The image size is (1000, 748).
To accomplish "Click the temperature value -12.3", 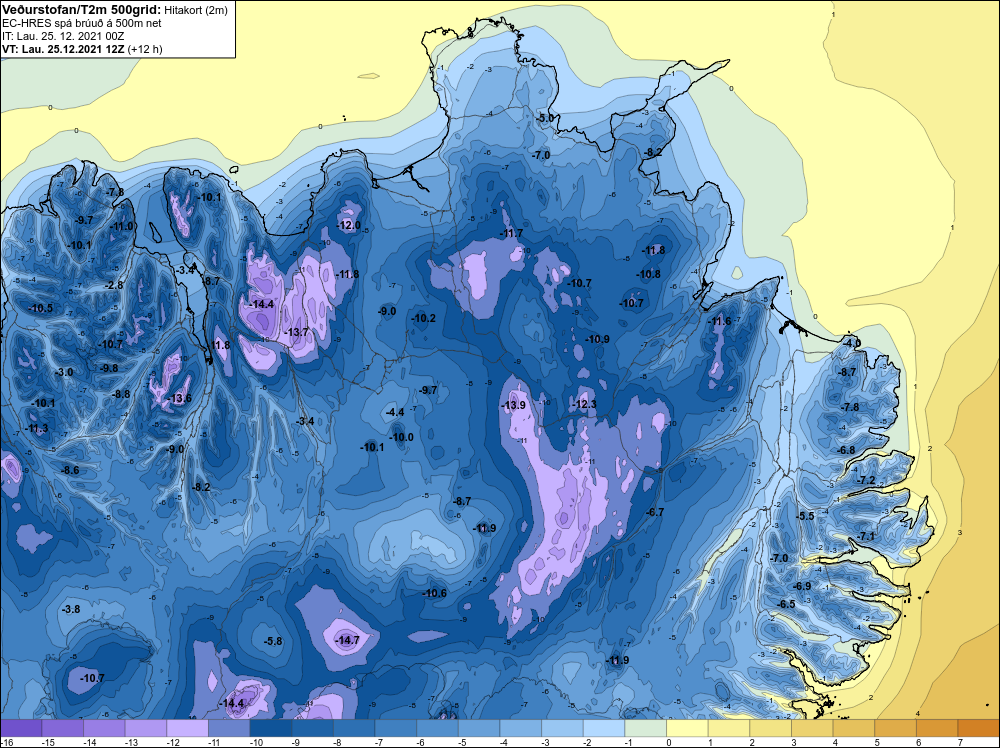I will point(584,404).
